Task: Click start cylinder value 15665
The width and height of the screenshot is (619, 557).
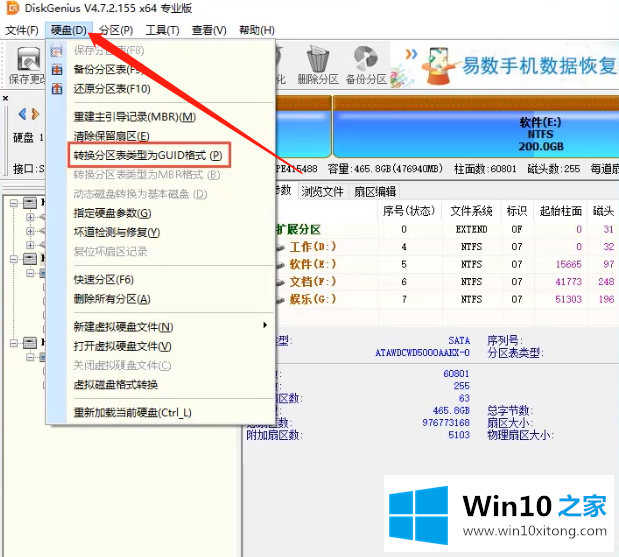Action: [568, 264]
